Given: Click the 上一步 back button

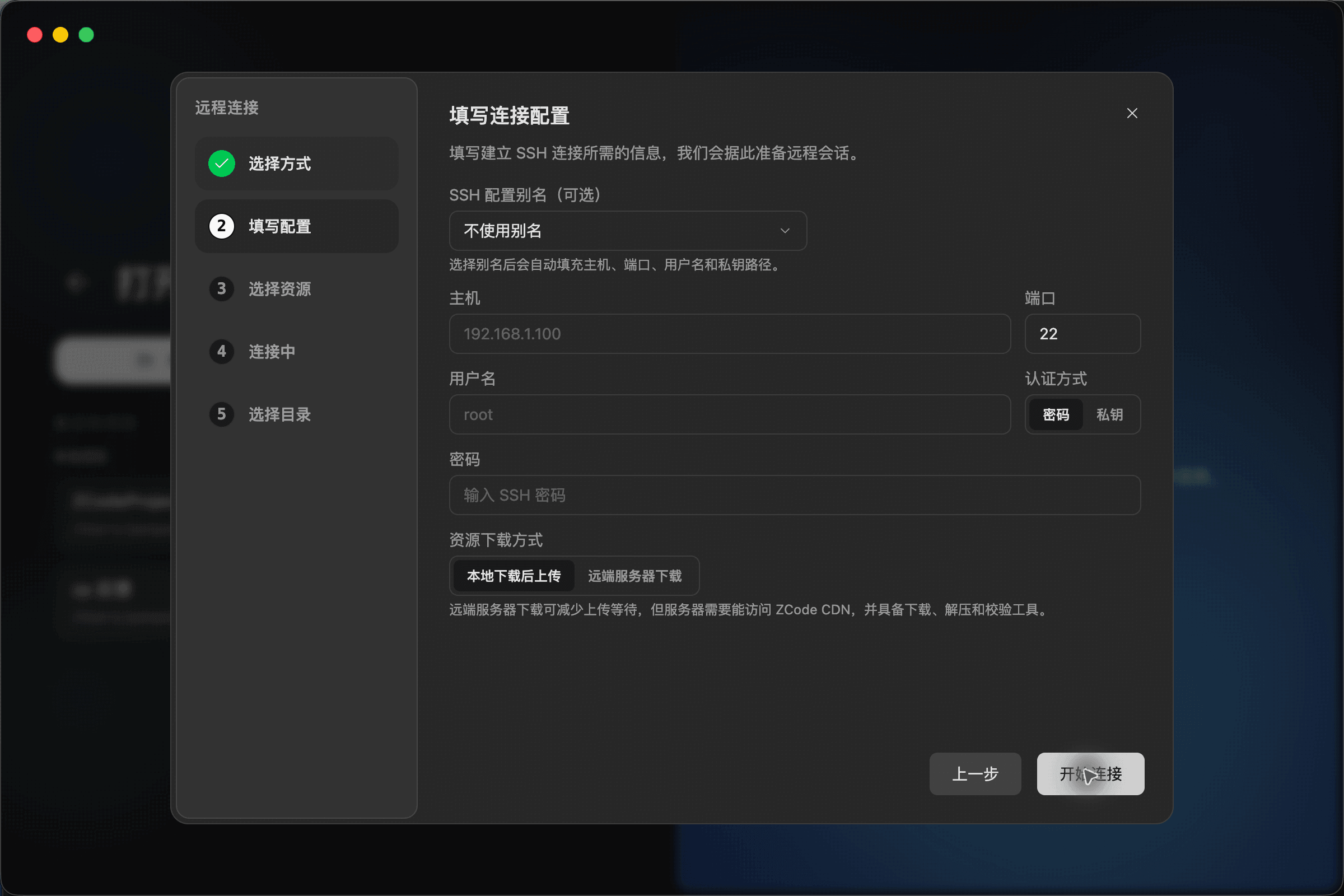Looking at the screenshot, I should 975,774.
